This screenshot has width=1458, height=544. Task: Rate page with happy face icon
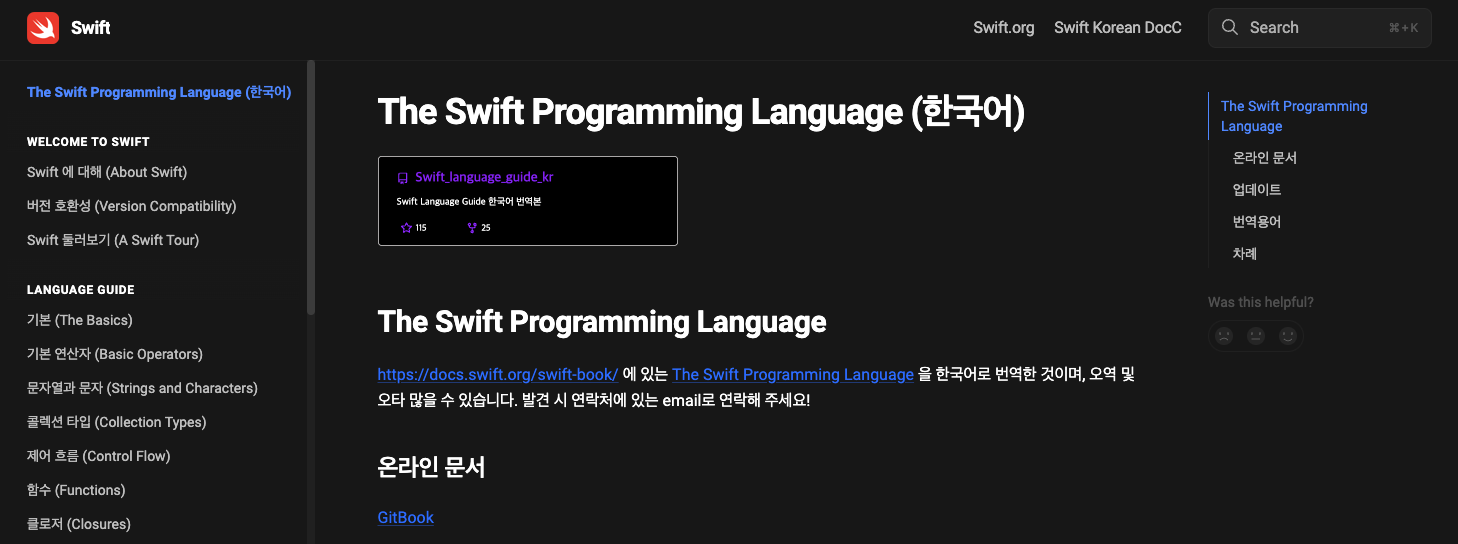click(x=1288, y=336)
